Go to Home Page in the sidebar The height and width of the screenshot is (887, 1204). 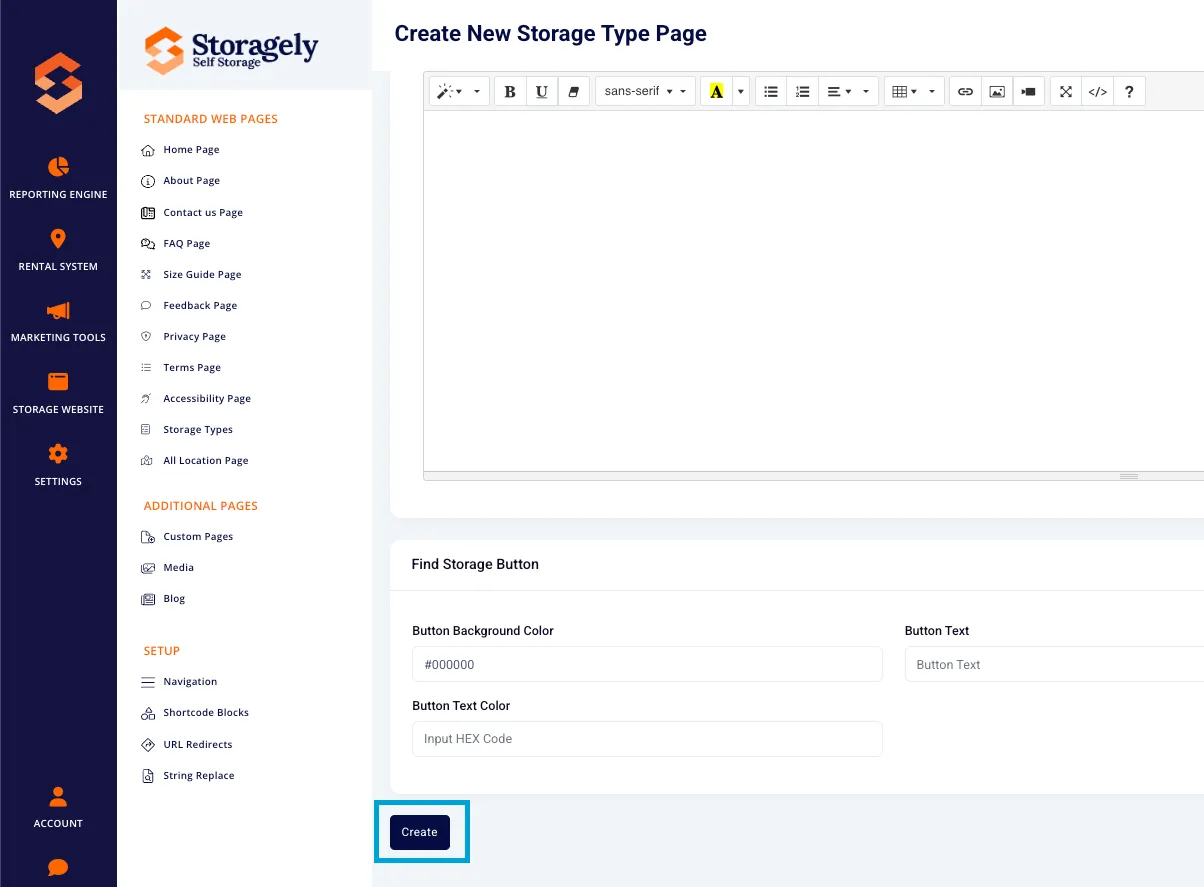click(x=180, y=150)
